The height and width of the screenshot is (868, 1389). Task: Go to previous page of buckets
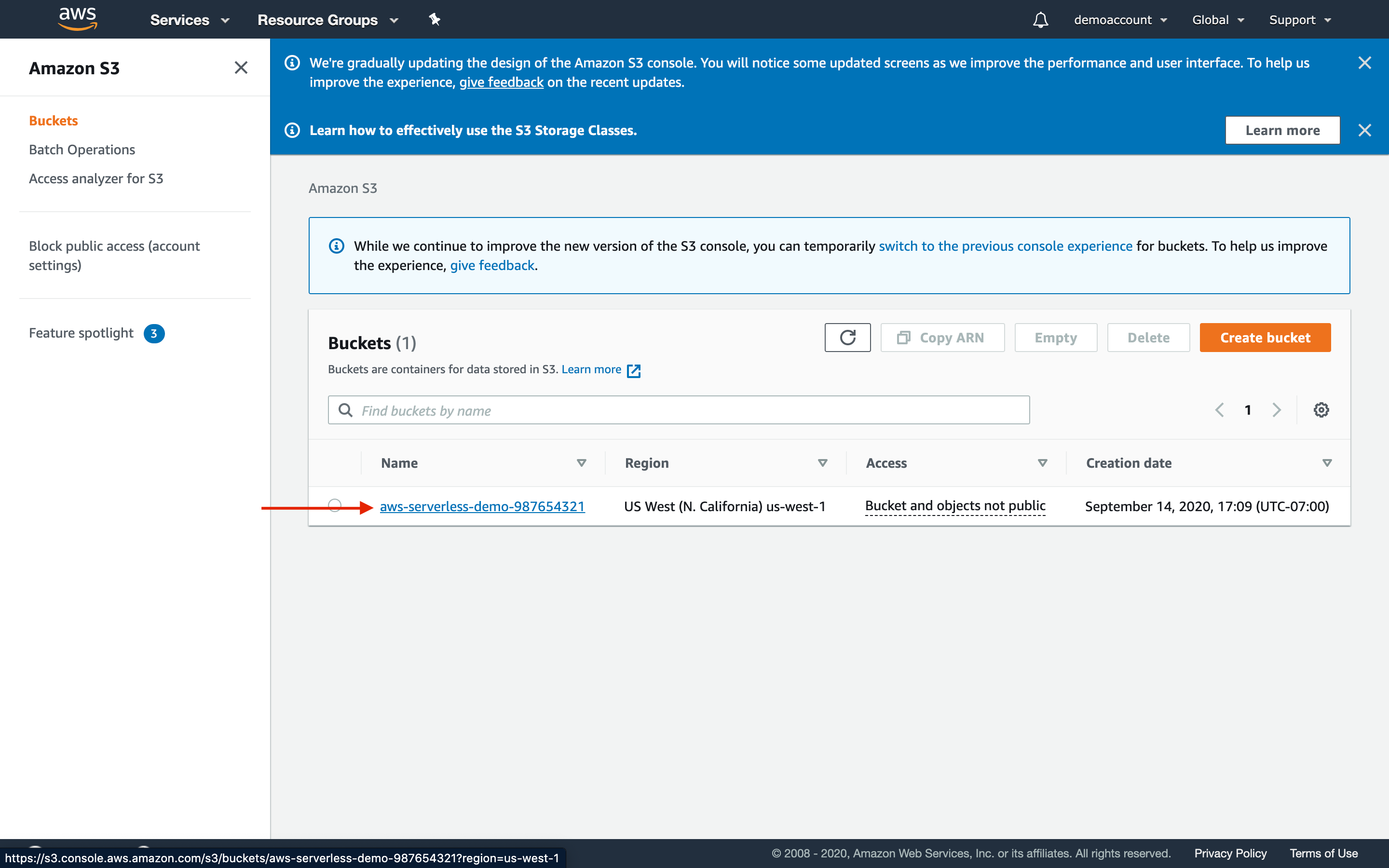click(x=1220, y=410)
